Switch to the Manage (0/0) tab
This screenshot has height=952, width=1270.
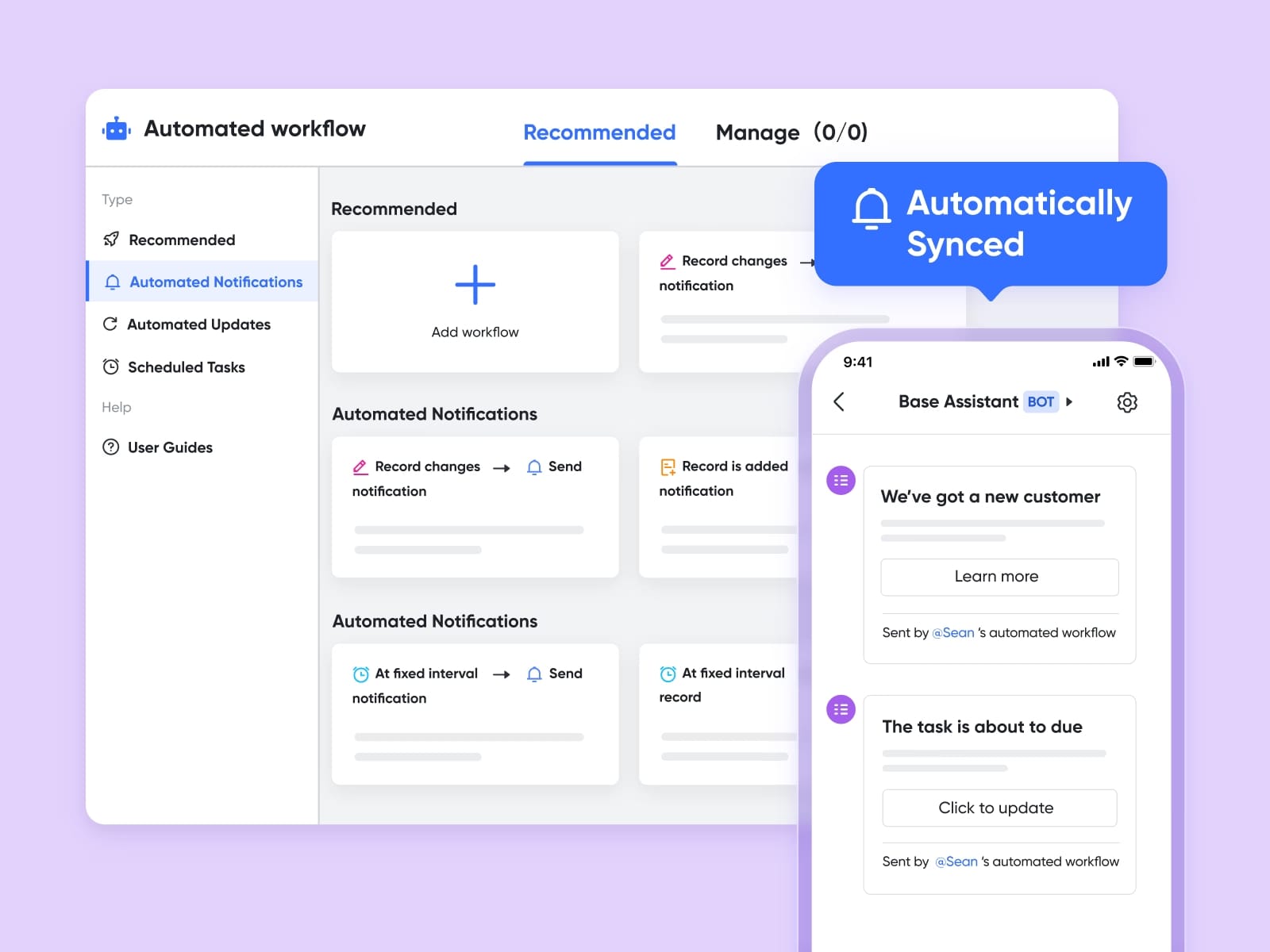point(791,132)
